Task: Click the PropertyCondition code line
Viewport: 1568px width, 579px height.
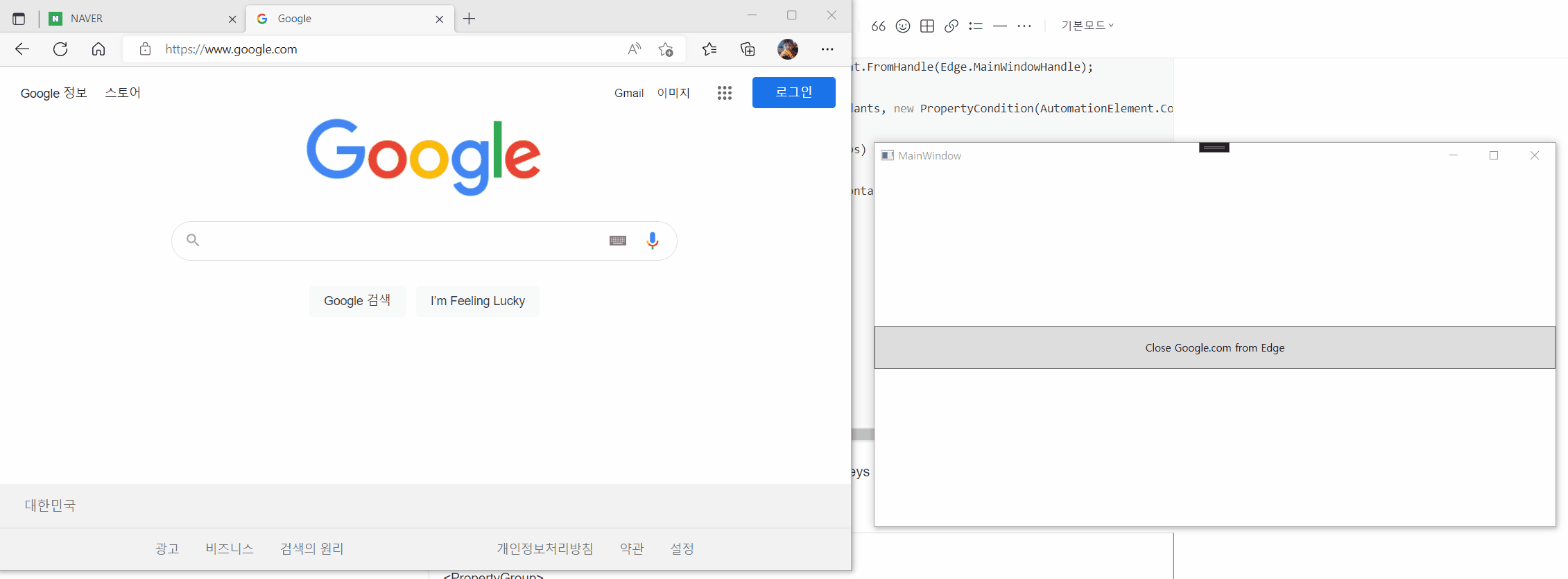Action: click(1013, 109)
